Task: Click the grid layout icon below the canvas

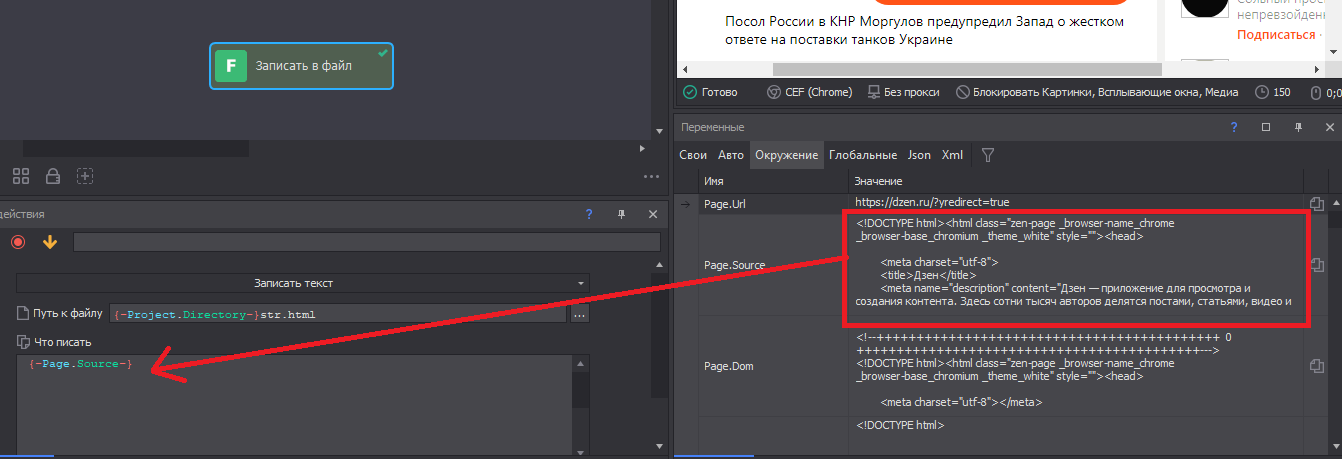Action: point(20,176)
